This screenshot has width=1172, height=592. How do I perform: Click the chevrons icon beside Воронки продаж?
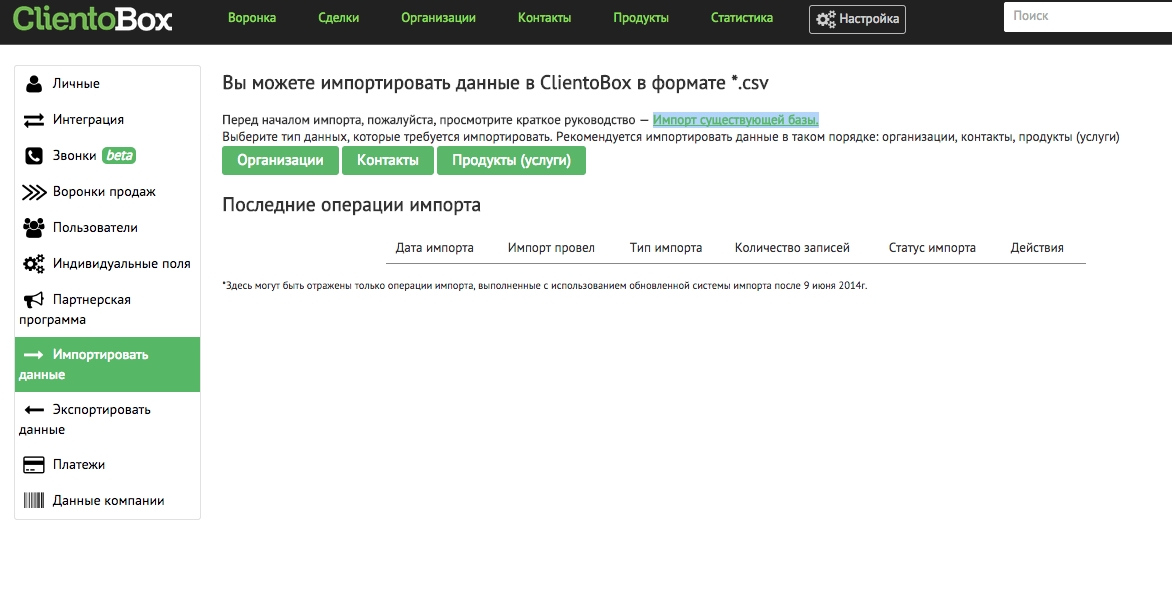(x=34, y=192)
